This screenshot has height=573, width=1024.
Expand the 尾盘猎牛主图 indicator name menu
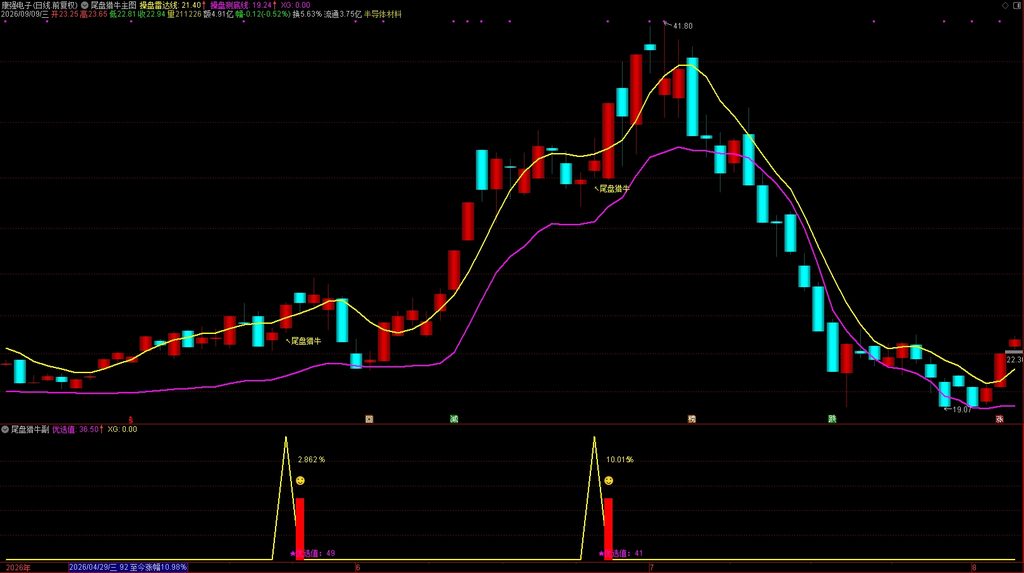click(x=113, y=5)
